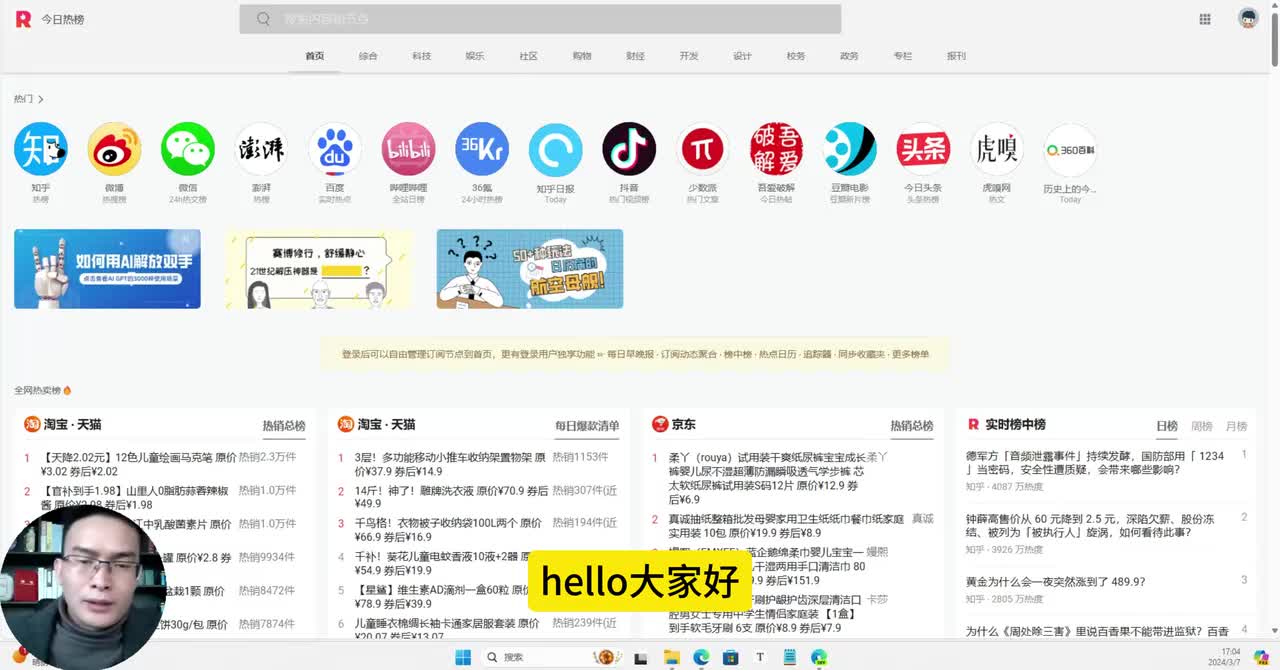Open the Zhihu (知乎) hot list icon
This screenshot has height=670, width=1280.
coord(41,149)
